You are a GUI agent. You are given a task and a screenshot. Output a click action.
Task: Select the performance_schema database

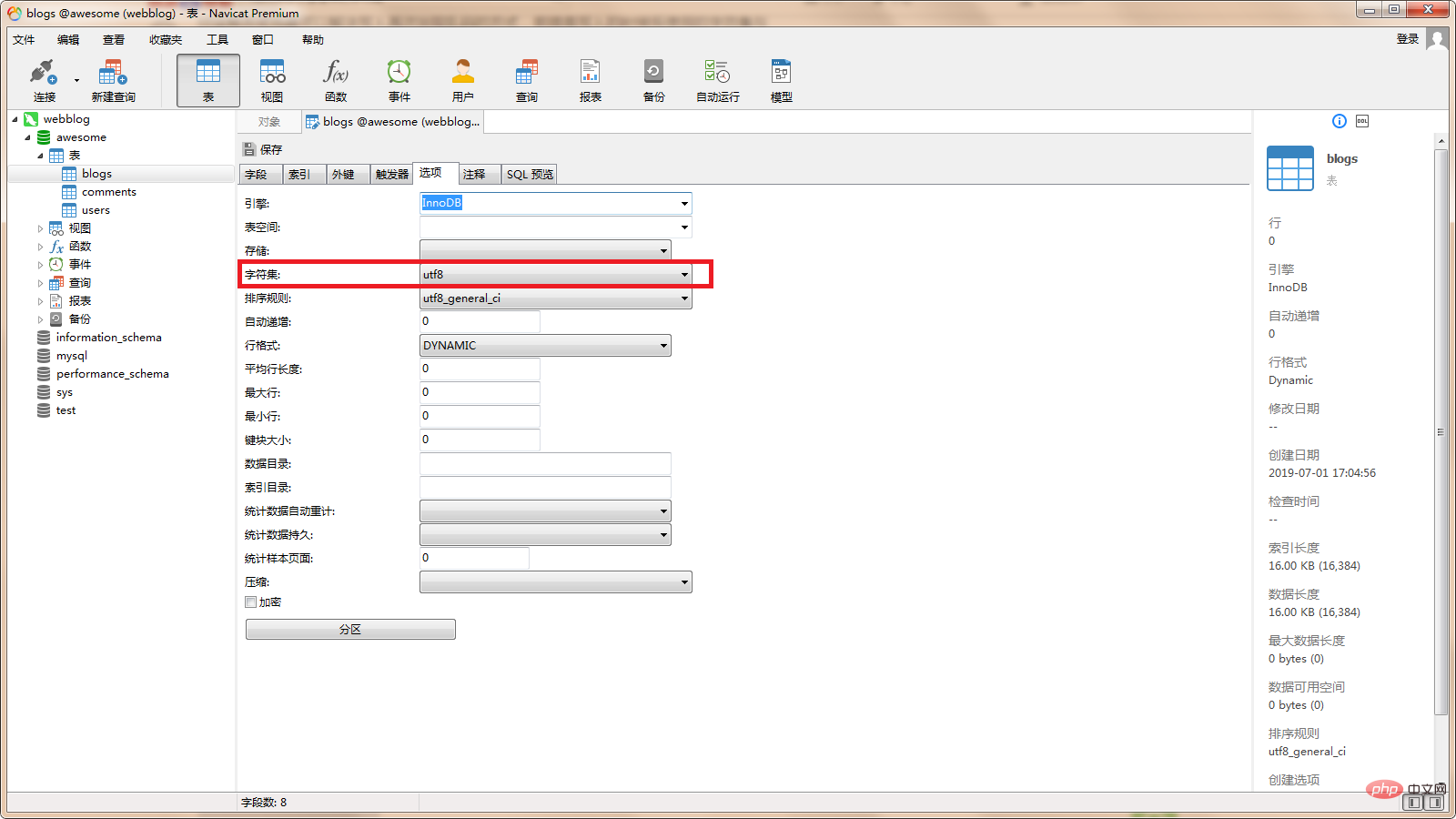pos(112,374)
